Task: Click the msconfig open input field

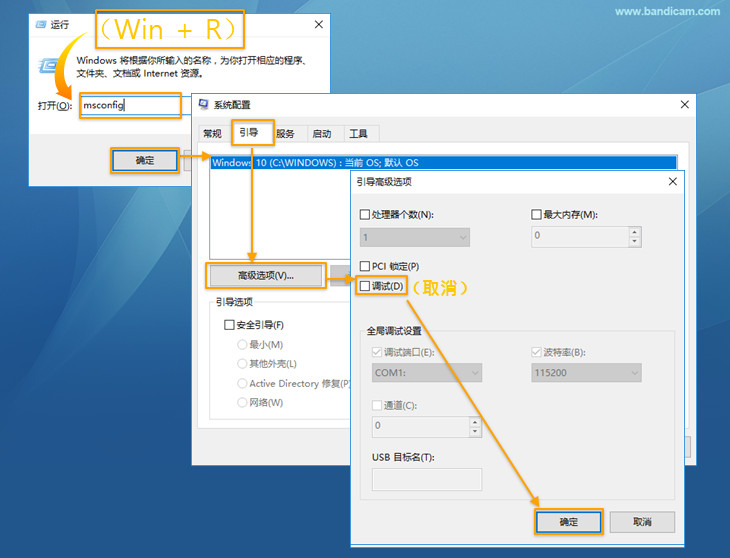Action: tap(130, 105)
